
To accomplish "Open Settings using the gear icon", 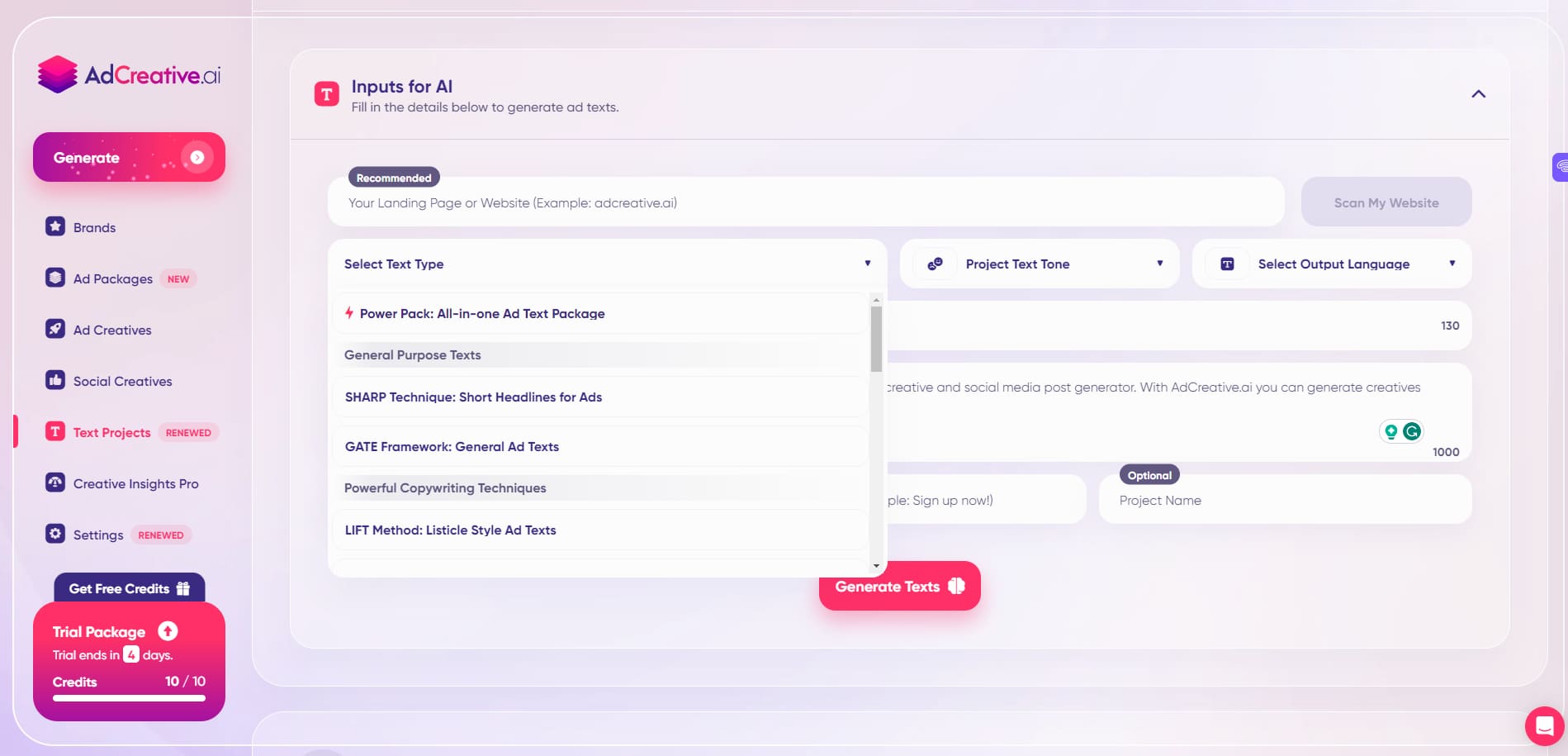I will 54,534.
